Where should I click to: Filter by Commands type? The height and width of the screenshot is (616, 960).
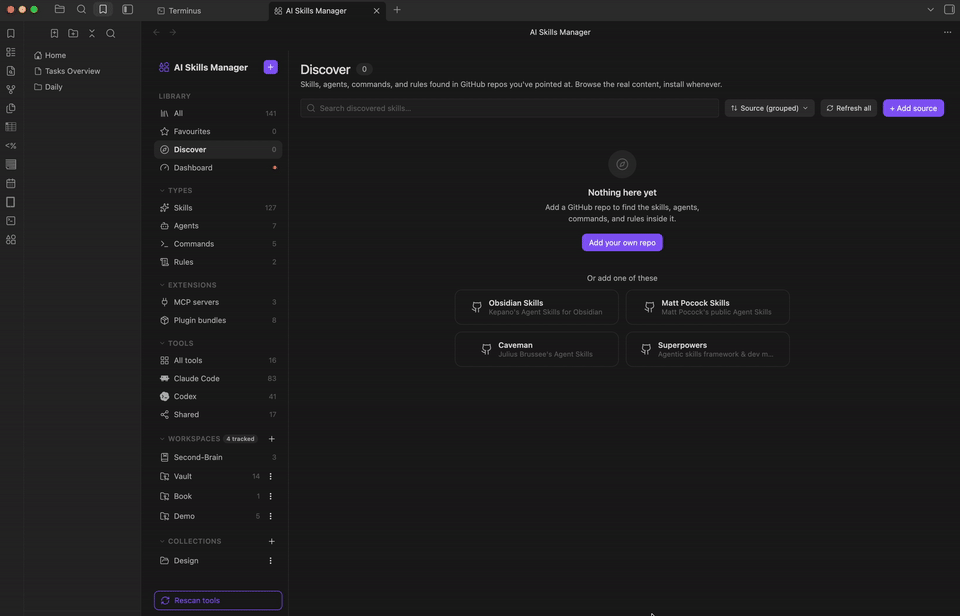218,244
